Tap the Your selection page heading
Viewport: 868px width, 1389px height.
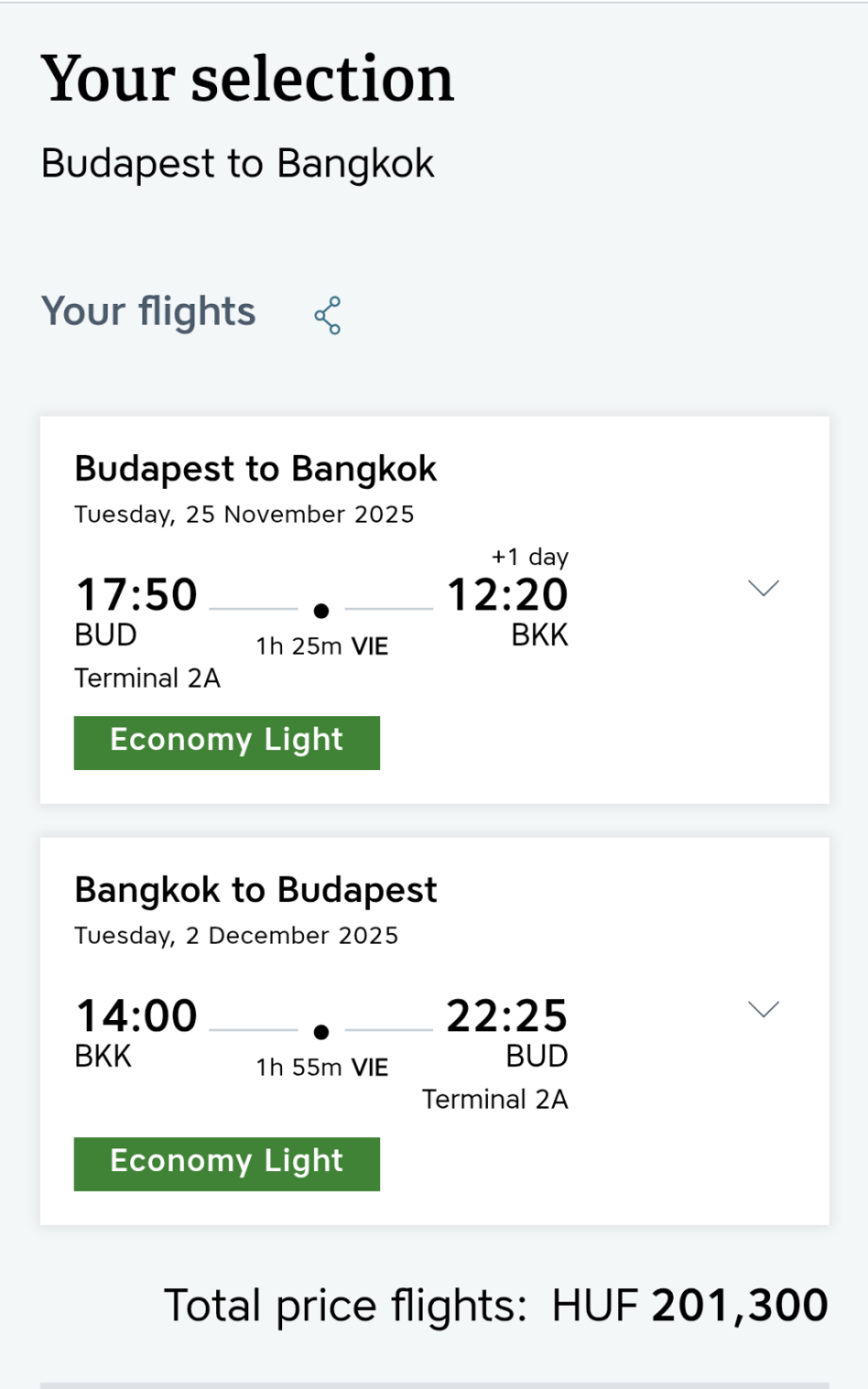coord(247,78)
